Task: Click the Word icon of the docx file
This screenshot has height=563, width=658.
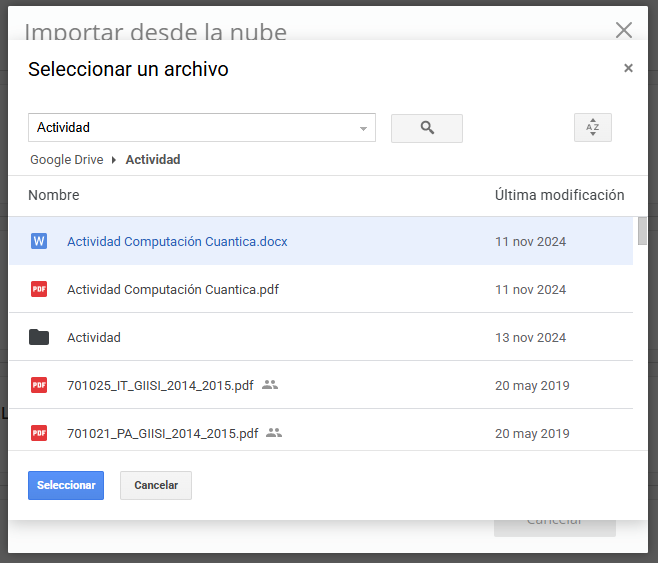Action: click(39, 241)
